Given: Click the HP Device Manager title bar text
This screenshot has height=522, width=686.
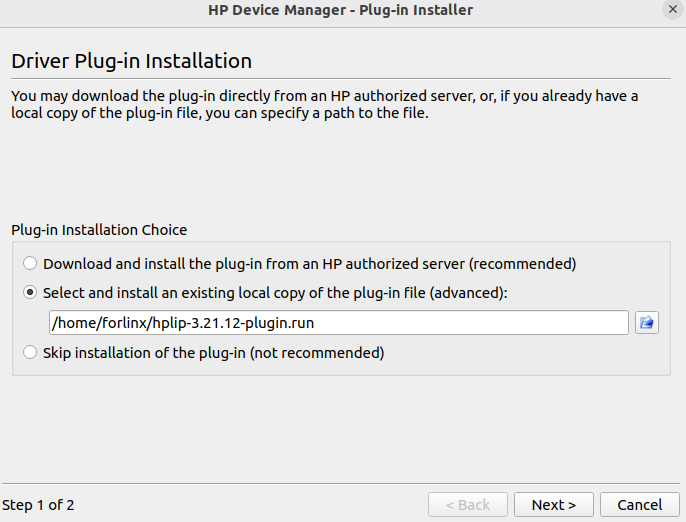Looking at the screenshot, I should click(x=340, y=10).
